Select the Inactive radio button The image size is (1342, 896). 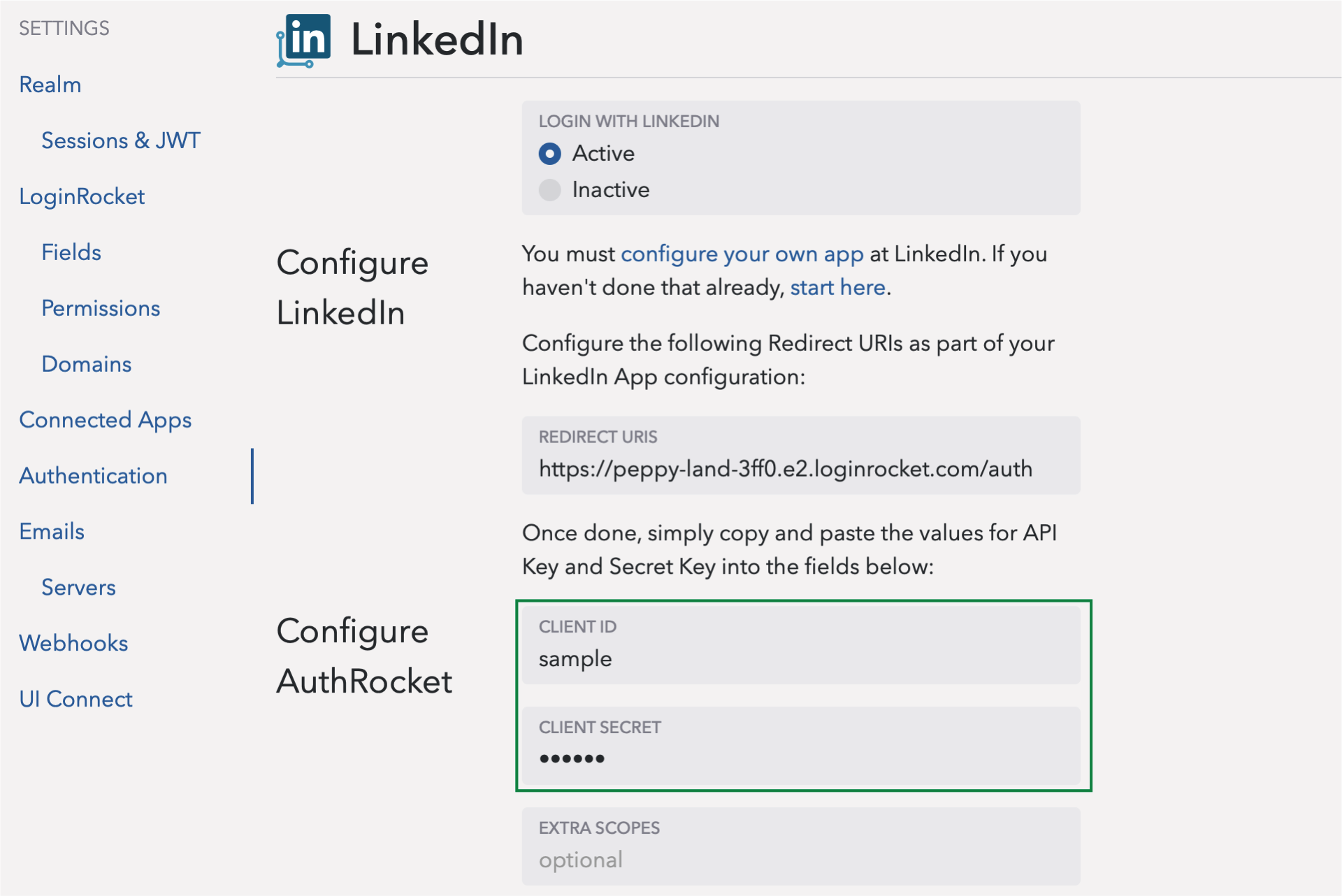(550, 190)
